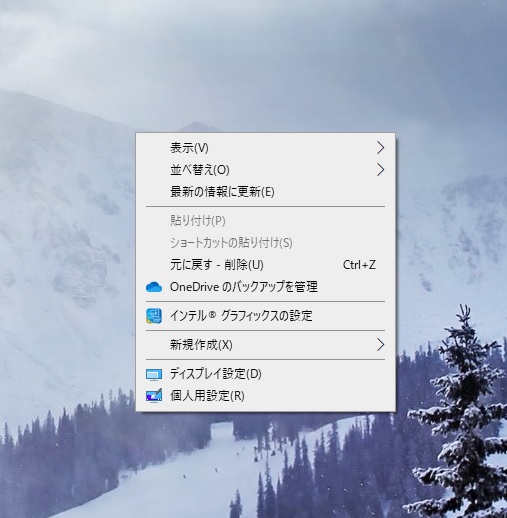Expand the 表示(V) submenu arrow

point(380,148)
